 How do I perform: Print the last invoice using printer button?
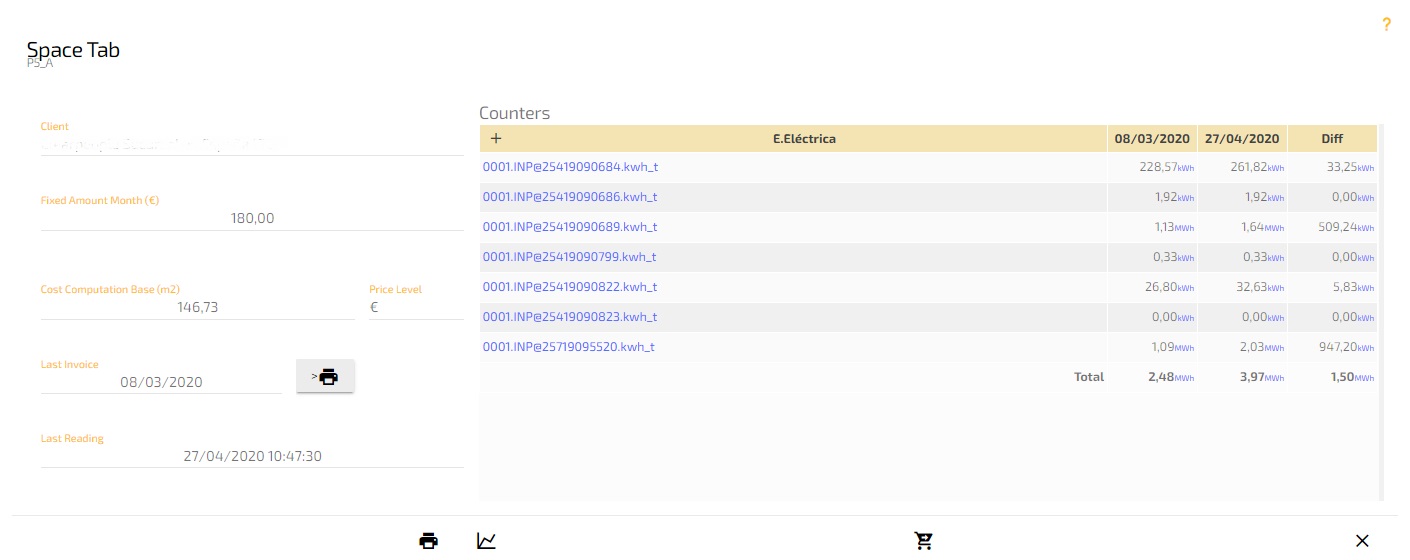325,377
